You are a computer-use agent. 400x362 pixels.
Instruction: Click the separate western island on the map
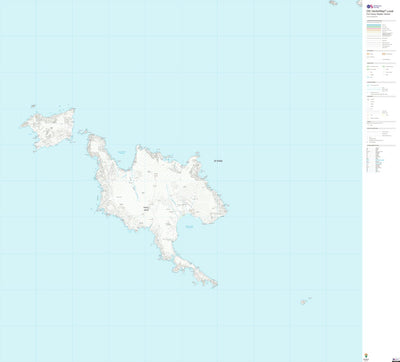(x=49, y=129)
